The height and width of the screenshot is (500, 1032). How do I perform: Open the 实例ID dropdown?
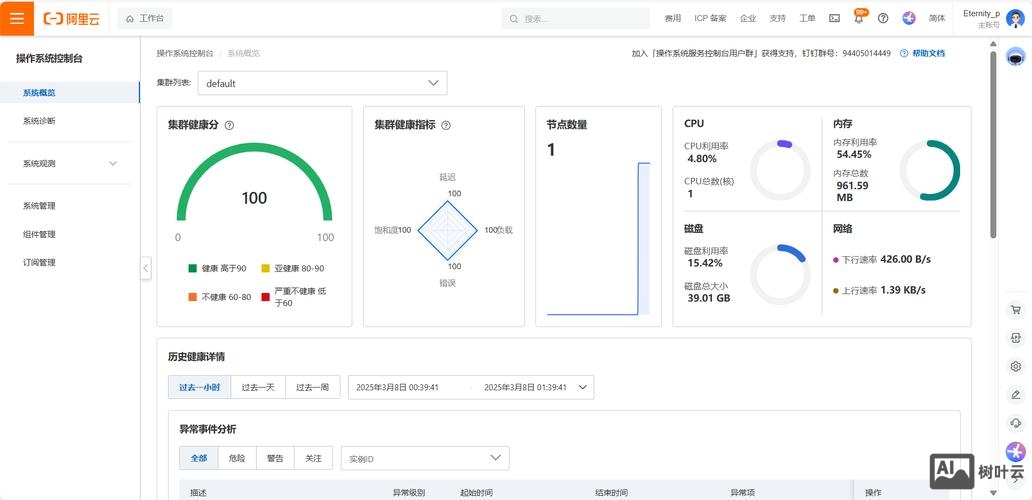click(425, 458)
